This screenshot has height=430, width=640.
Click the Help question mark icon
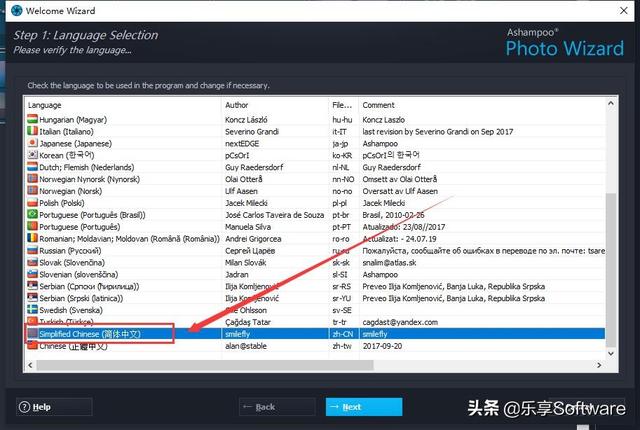[24, 407]
